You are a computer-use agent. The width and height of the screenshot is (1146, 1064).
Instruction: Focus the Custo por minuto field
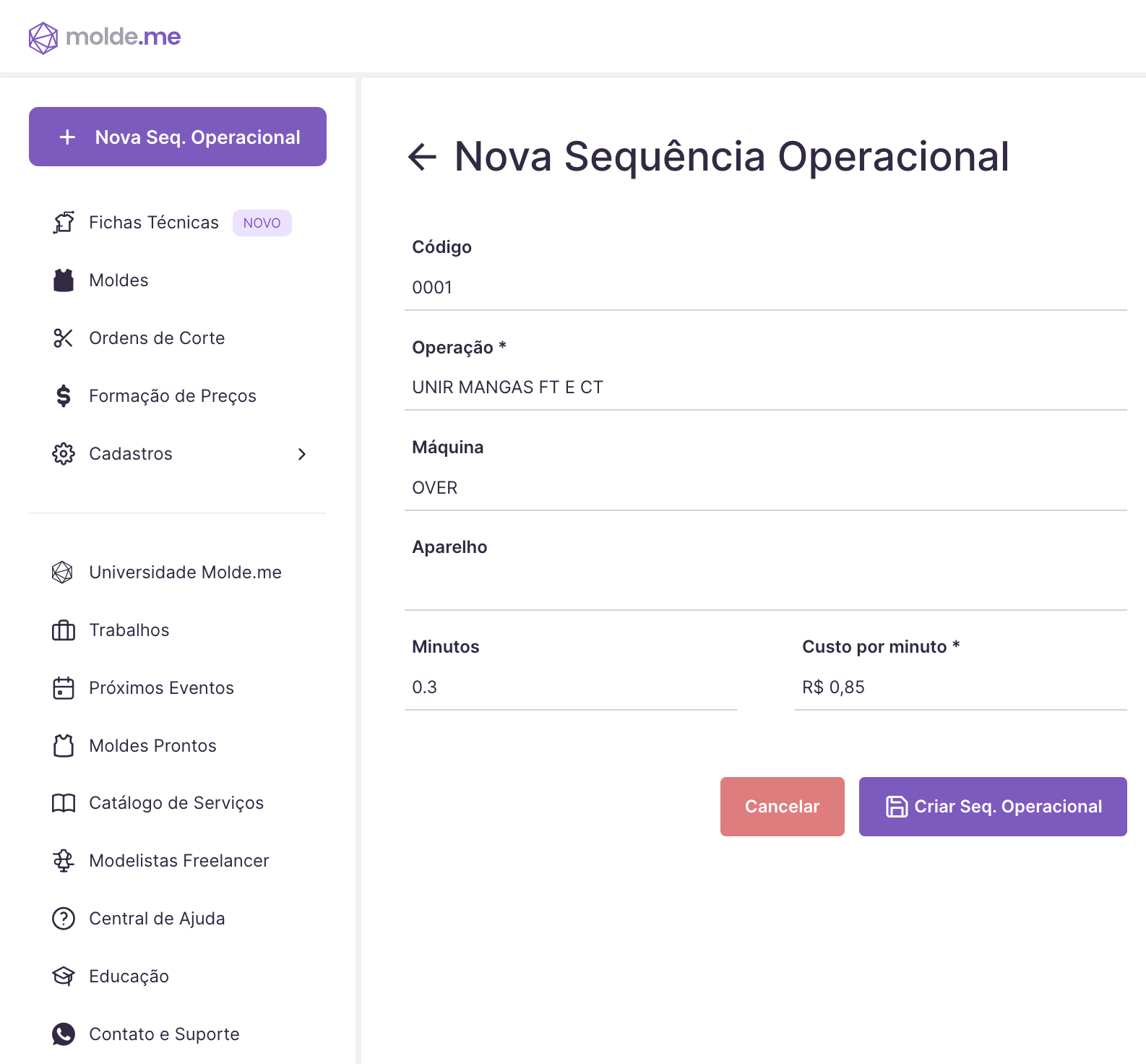[x=961, y=687]
